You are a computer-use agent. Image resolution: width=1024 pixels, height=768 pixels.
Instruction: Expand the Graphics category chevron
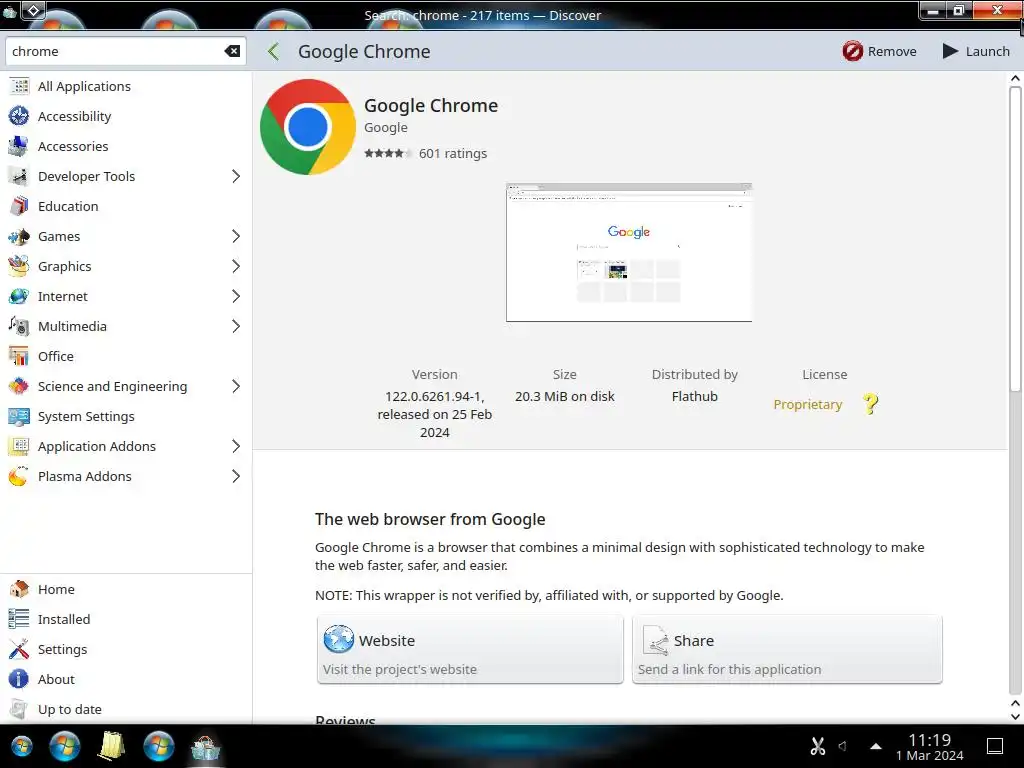pyautogui.click(x=236, y=266)
